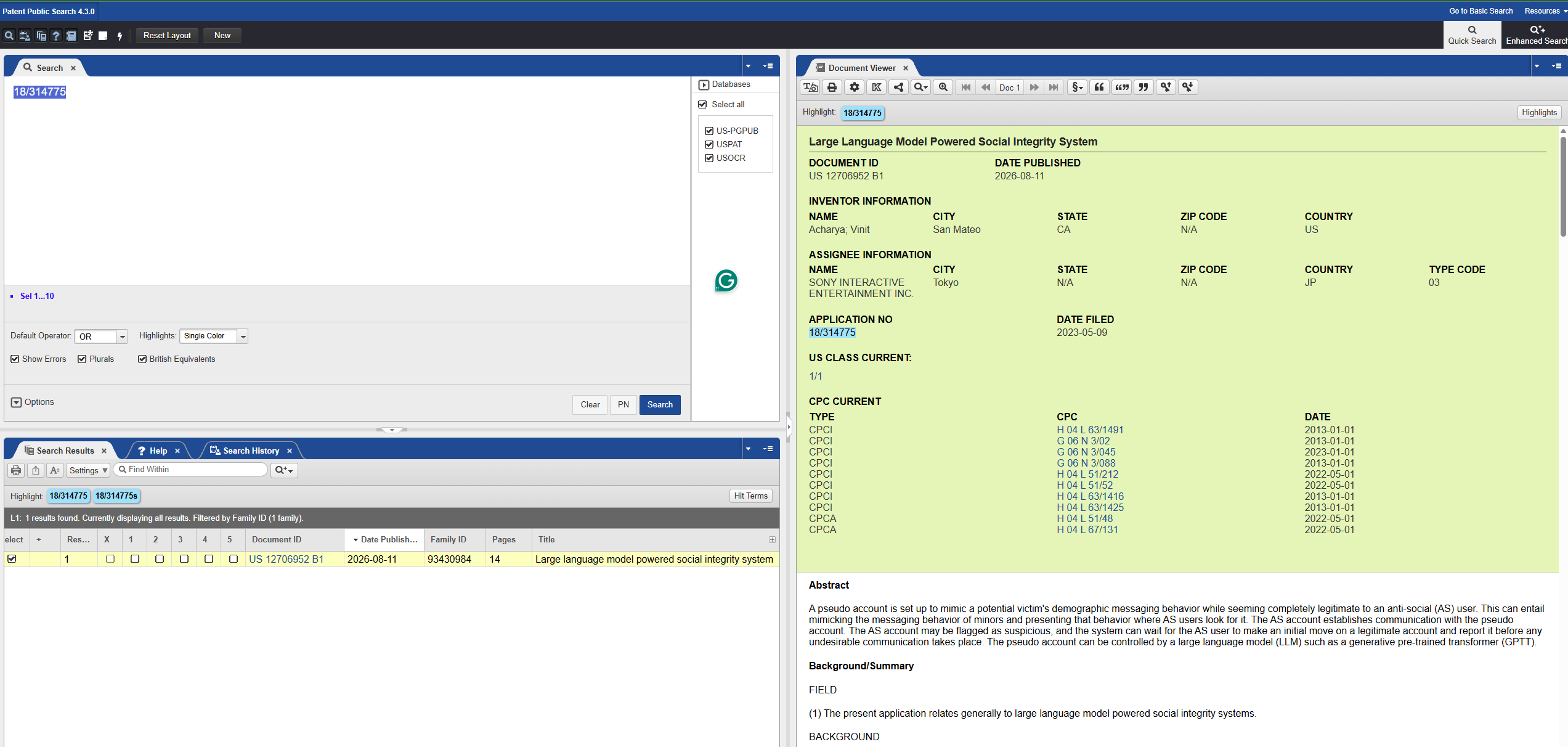Image resolution: width=1568 pixels, height=747 pixels.
Task: Open Document Viewer settings gear
Action: click(x=854, y=88)
